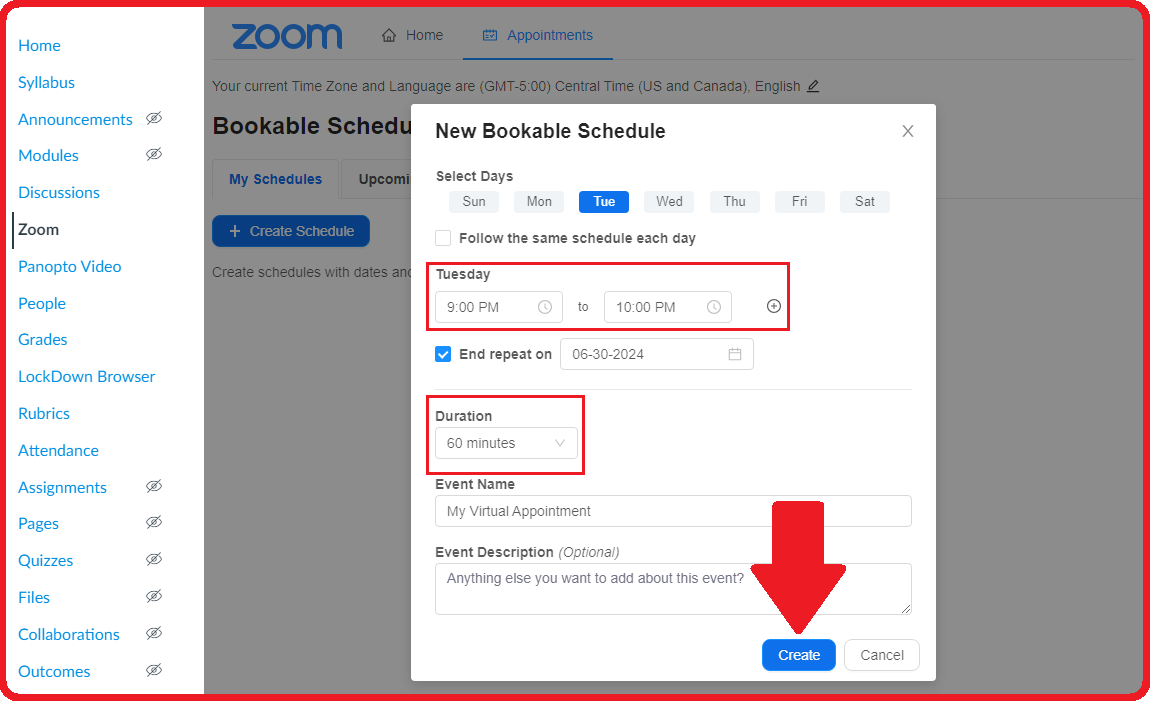Click the Event Name input field
1152x702 pixels.
[673, 511]
